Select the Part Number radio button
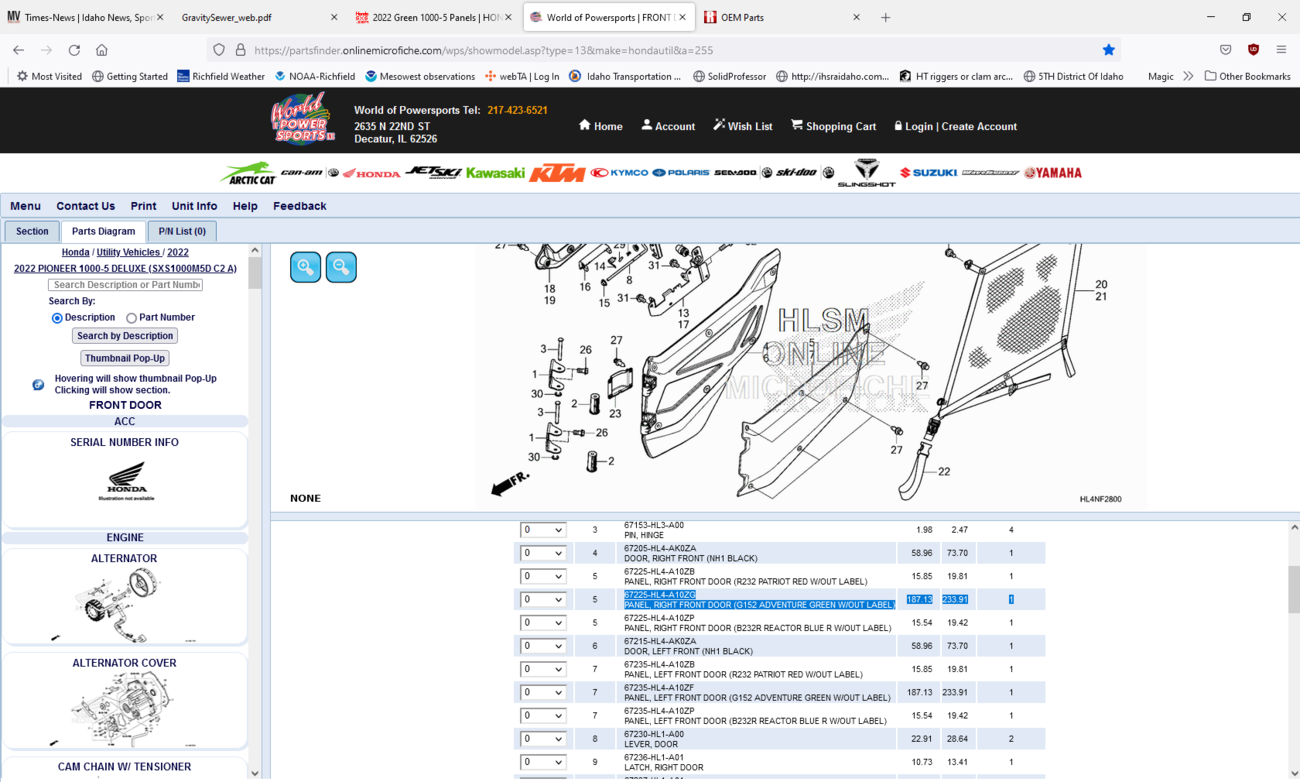This screenshot has width=1300, height=782. pos(131,318)
